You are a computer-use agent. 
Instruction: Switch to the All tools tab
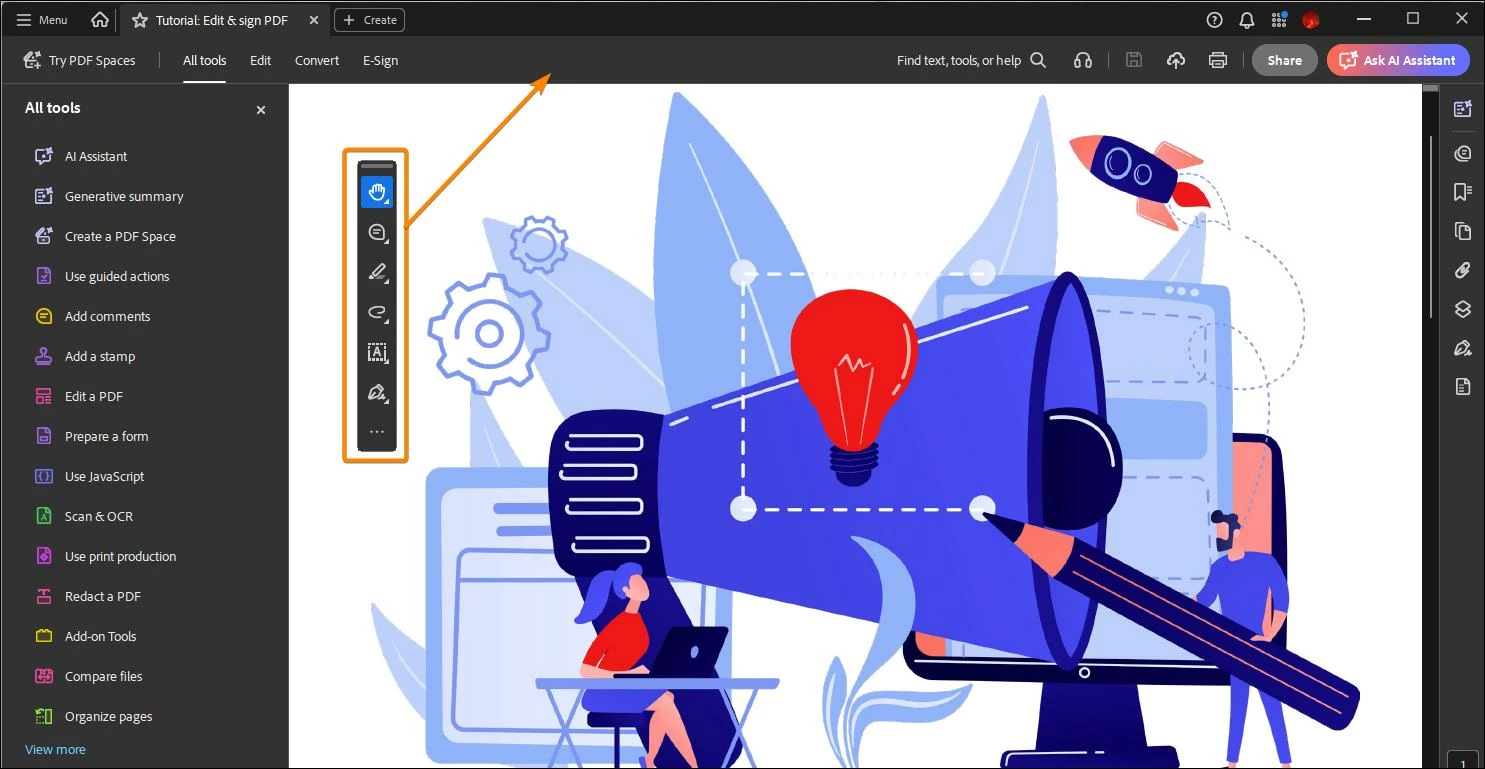pyautogui.click(x=204, y=60)
